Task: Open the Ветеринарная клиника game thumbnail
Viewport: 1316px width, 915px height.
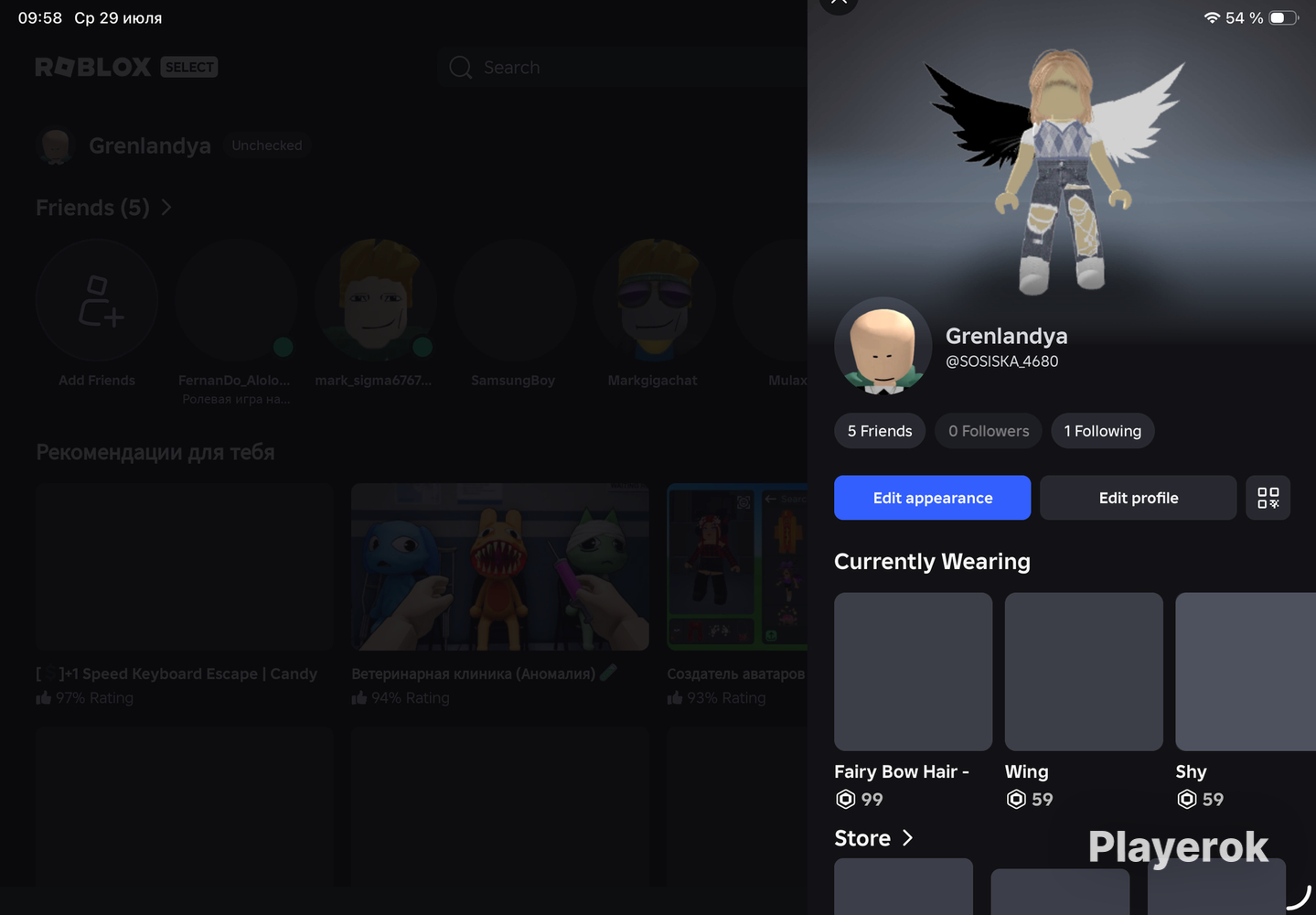Action: tap(500, 567)
